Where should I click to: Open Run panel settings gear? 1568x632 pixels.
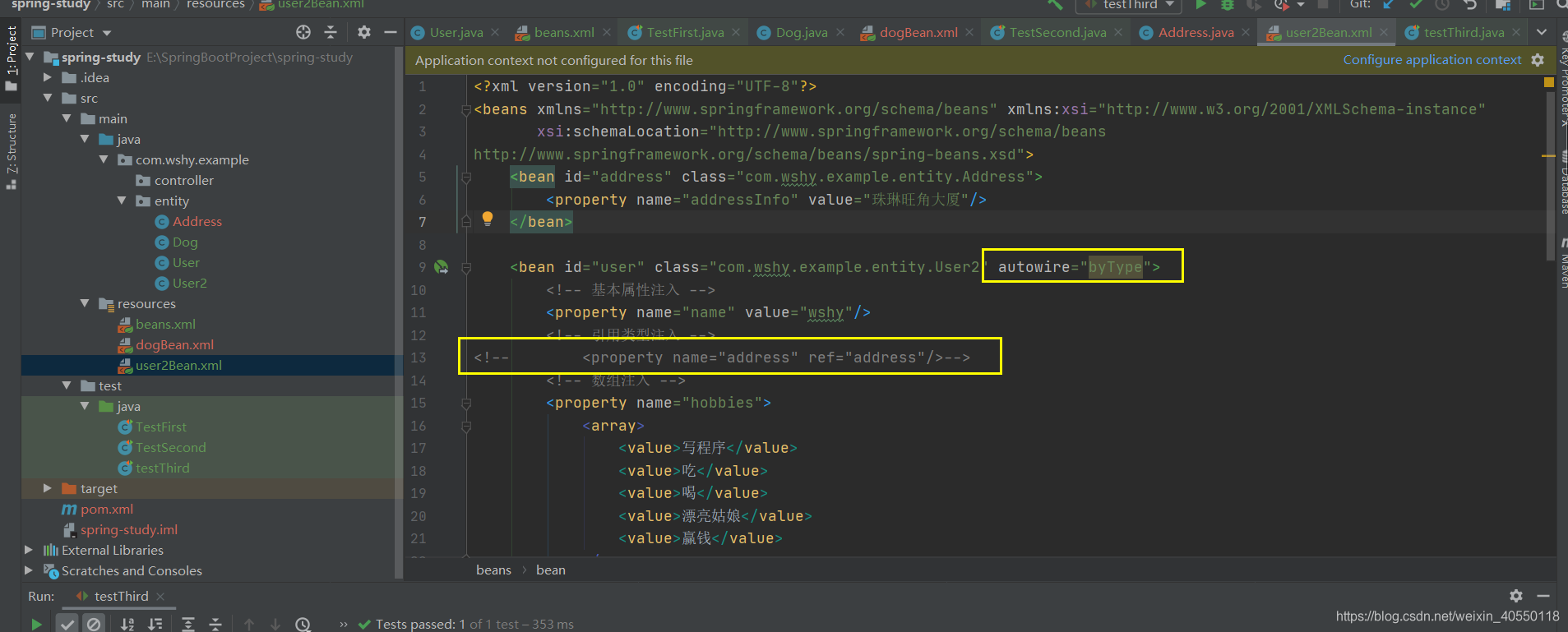pyautogui.click(x=1516, y=596)
